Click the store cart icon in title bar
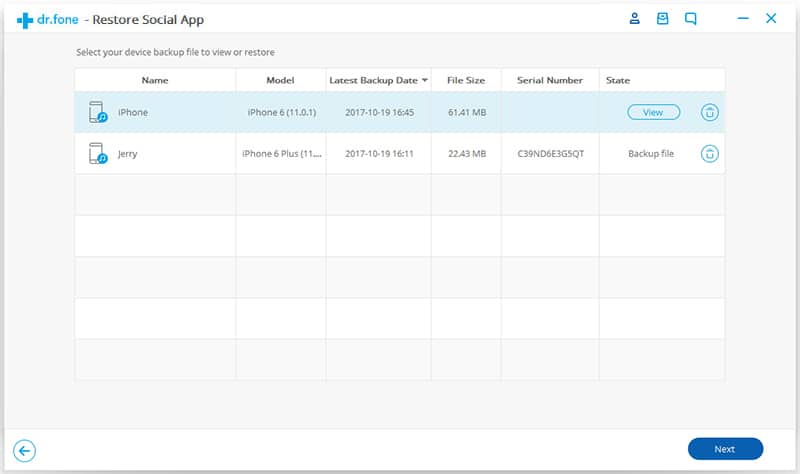Image resolution: width=800 pixels, height=474 pixels. (x=662, y=19)
